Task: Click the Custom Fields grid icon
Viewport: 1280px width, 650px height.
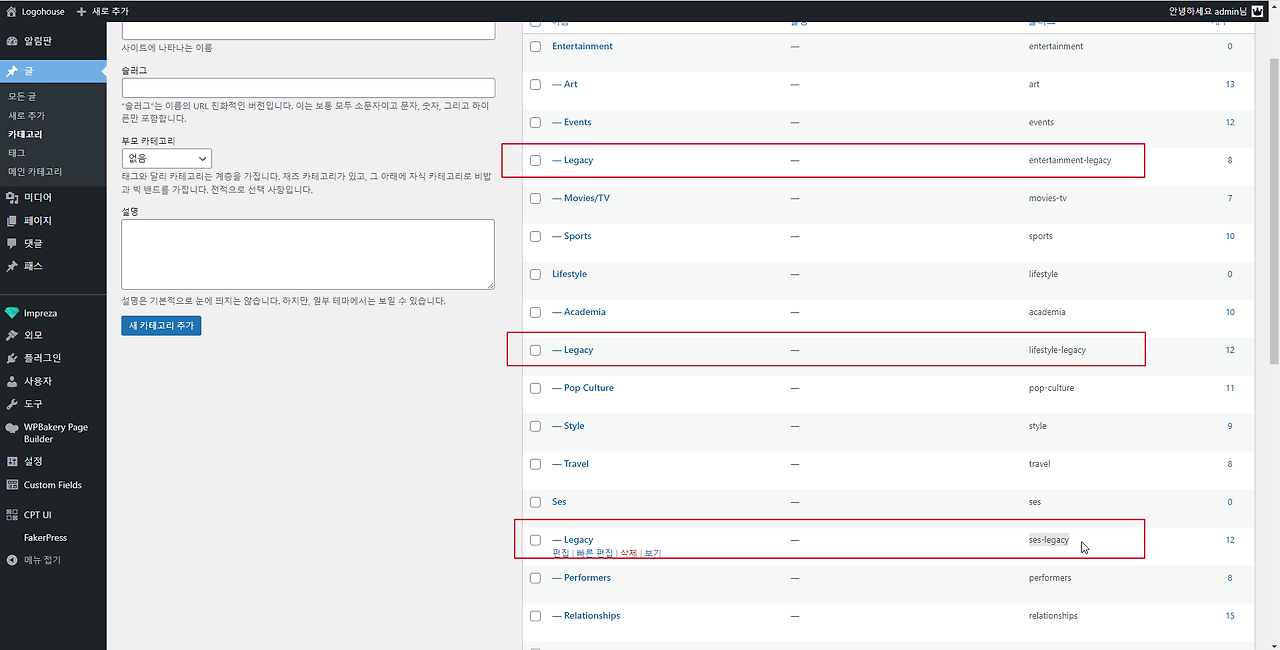Action: pyautogui.click(x=12, y=485)
